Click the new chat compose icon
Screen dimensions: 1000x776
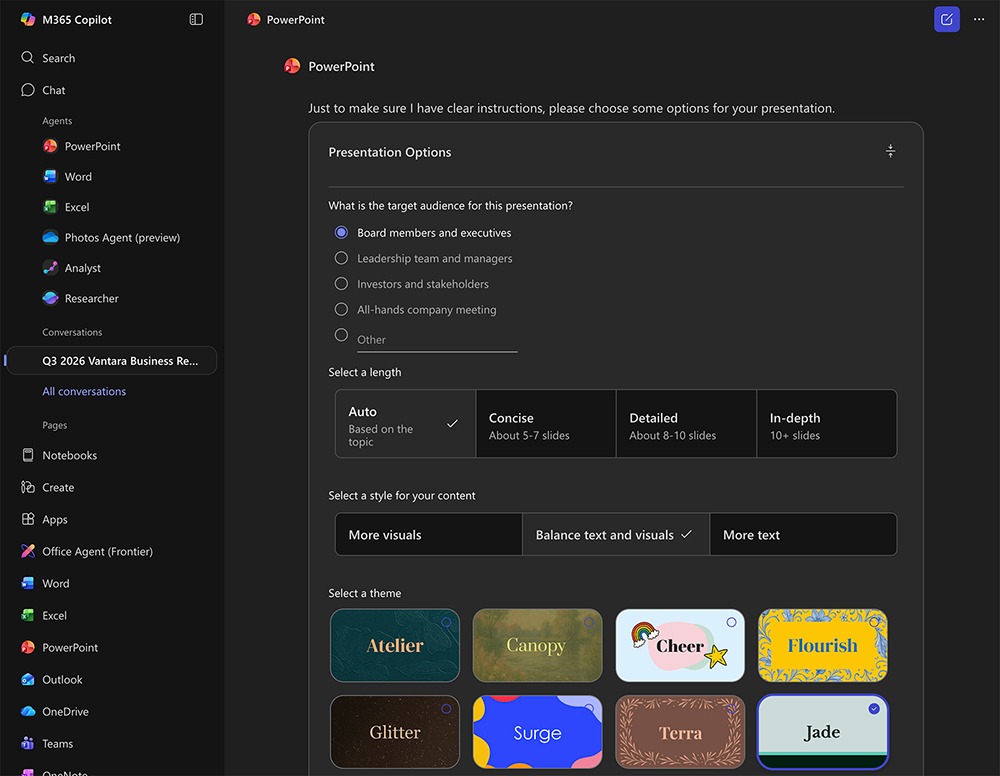946,19
